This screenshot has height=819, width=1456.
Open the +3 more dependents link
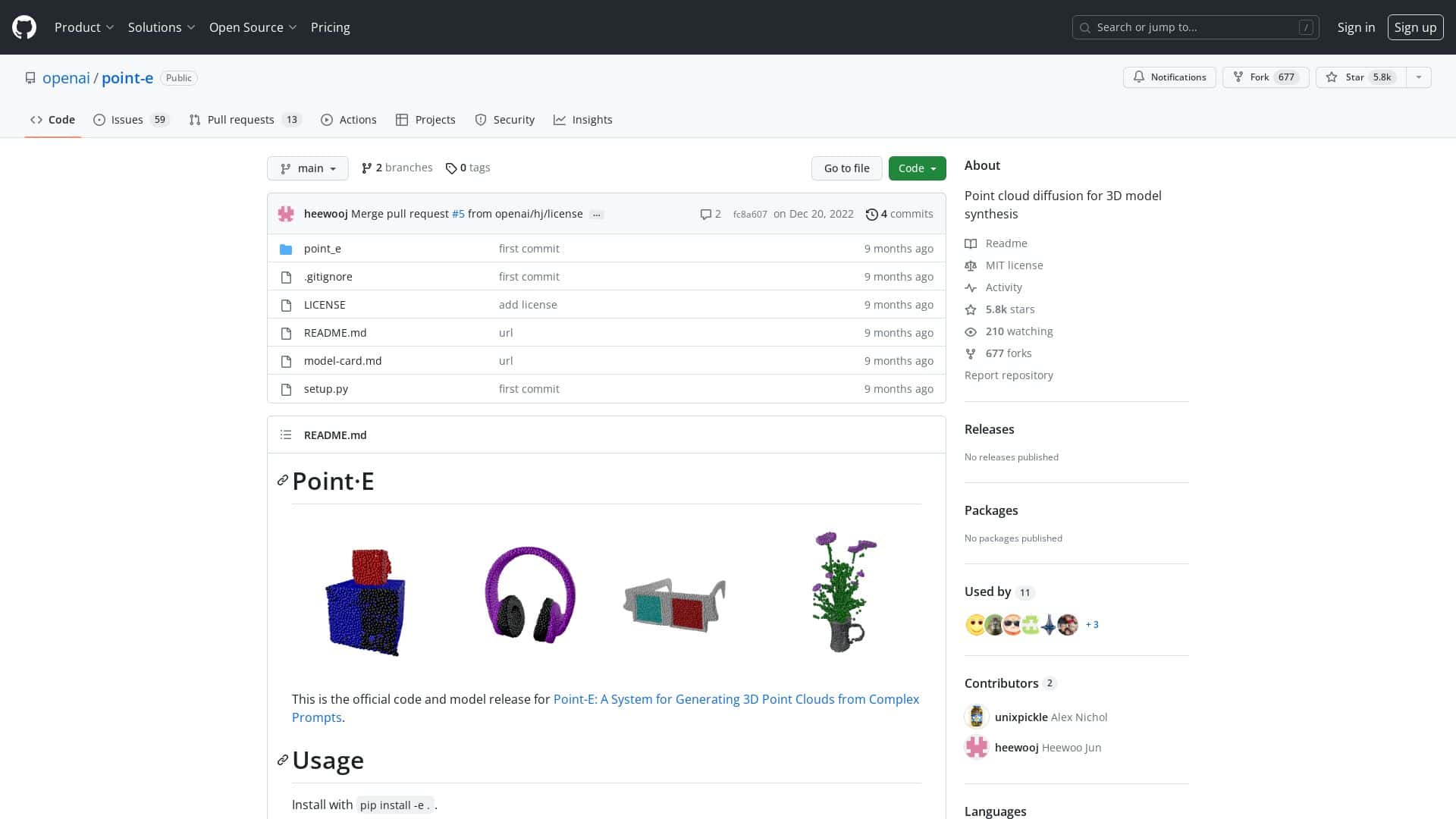[x=1092, y=625]
